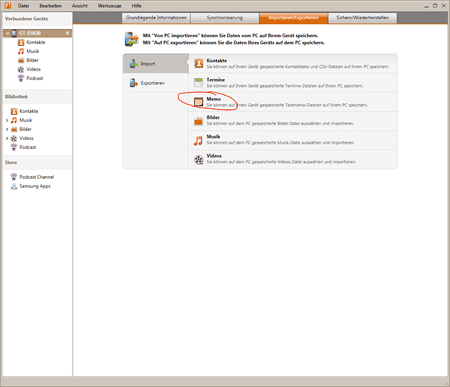
Task: Collapse the GT-S5830 device tree
Action: click(7, 33)
